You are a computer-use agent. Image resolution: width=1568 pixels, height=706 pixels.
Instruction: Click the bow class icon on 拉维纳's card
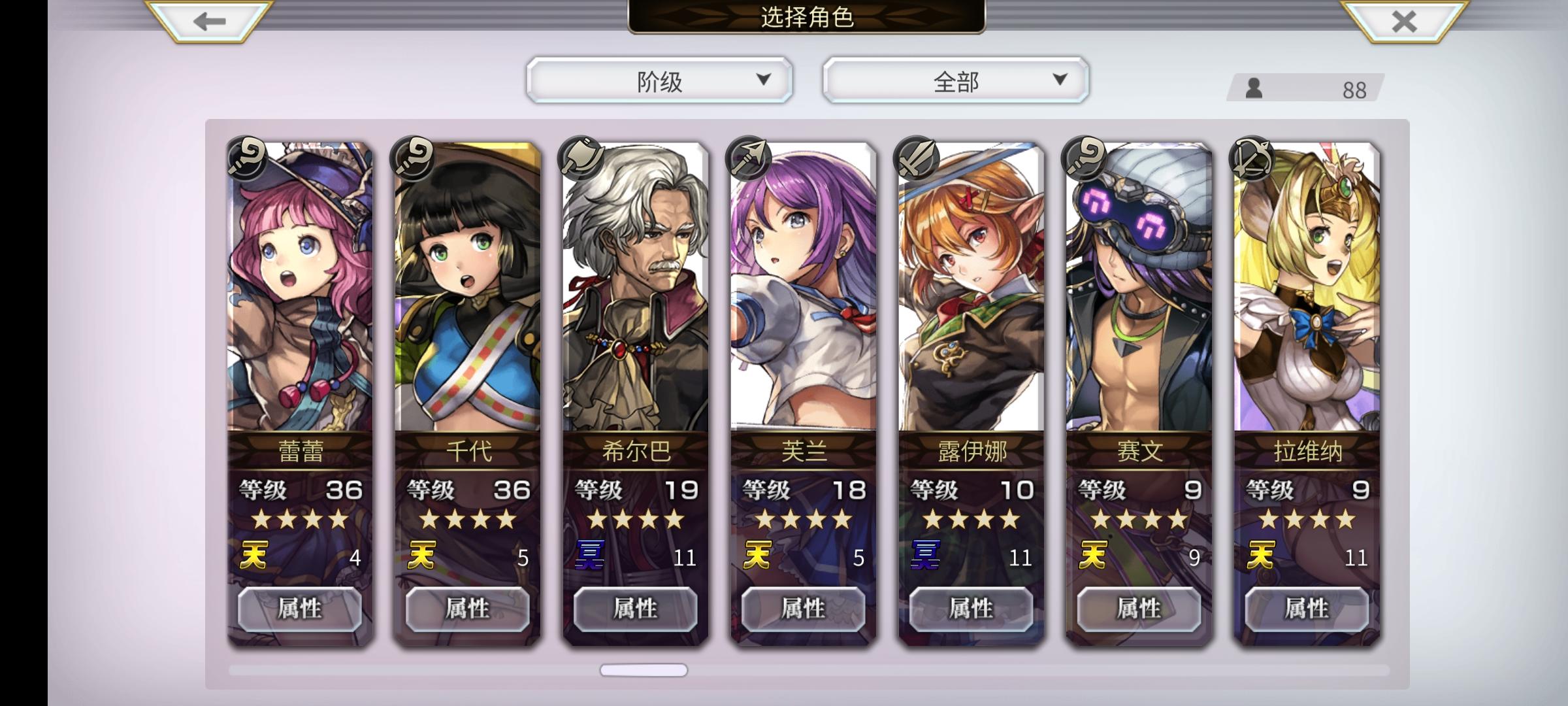click(1252, 158)
